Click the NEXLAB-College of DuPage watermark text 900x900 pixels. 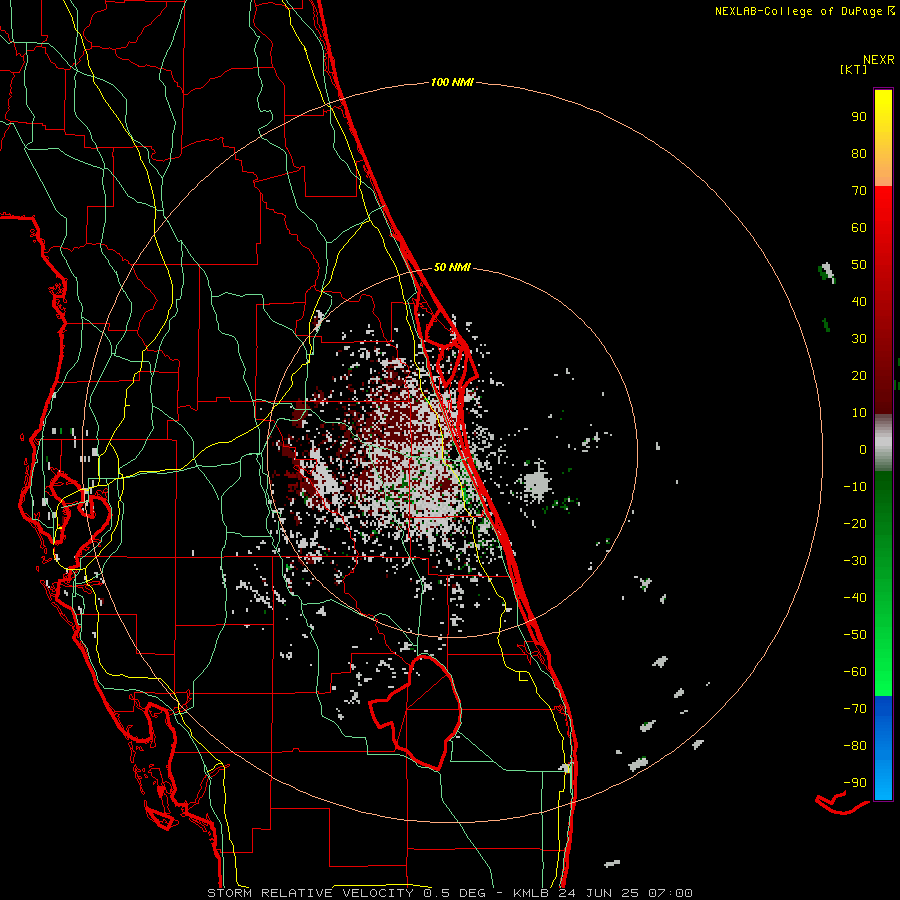coord(804,11)
